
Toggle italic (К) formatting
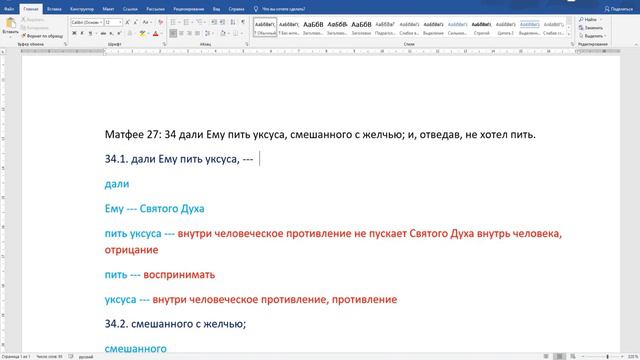[82, 33]
